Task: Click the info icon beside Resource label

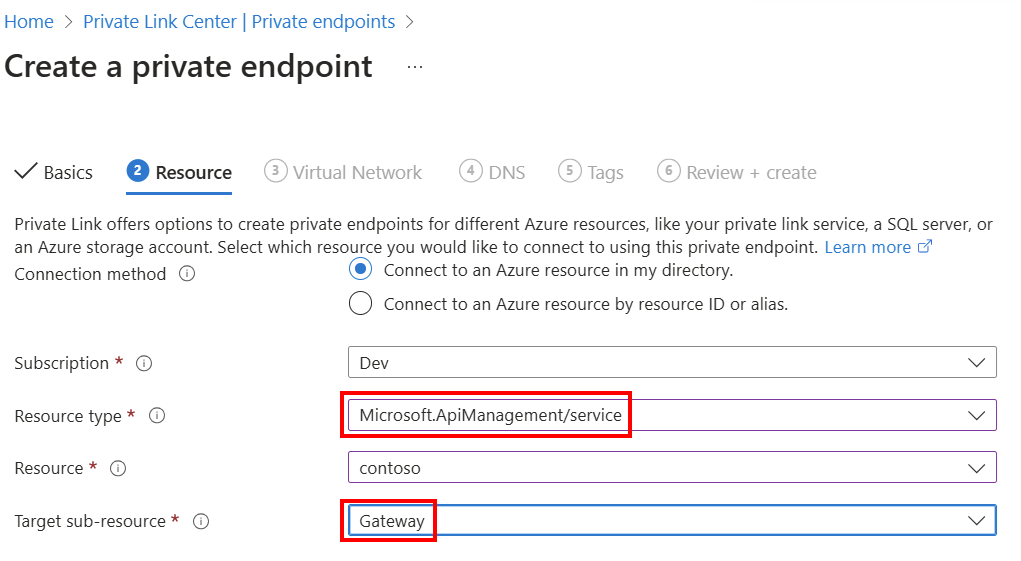Action: point(118,468)
